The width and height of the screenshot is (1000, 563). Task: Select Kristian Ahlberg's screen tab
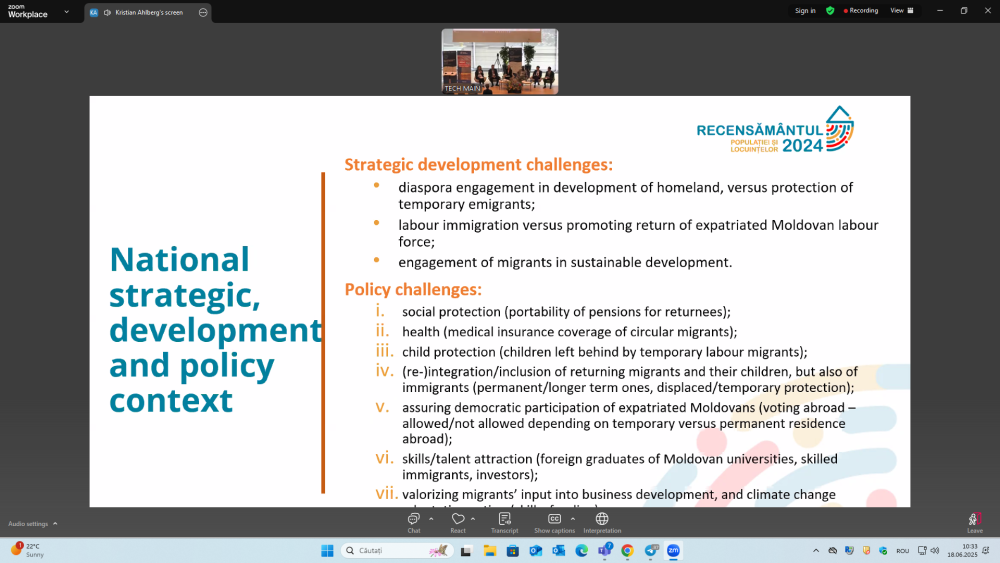click(x=143, y=12)
